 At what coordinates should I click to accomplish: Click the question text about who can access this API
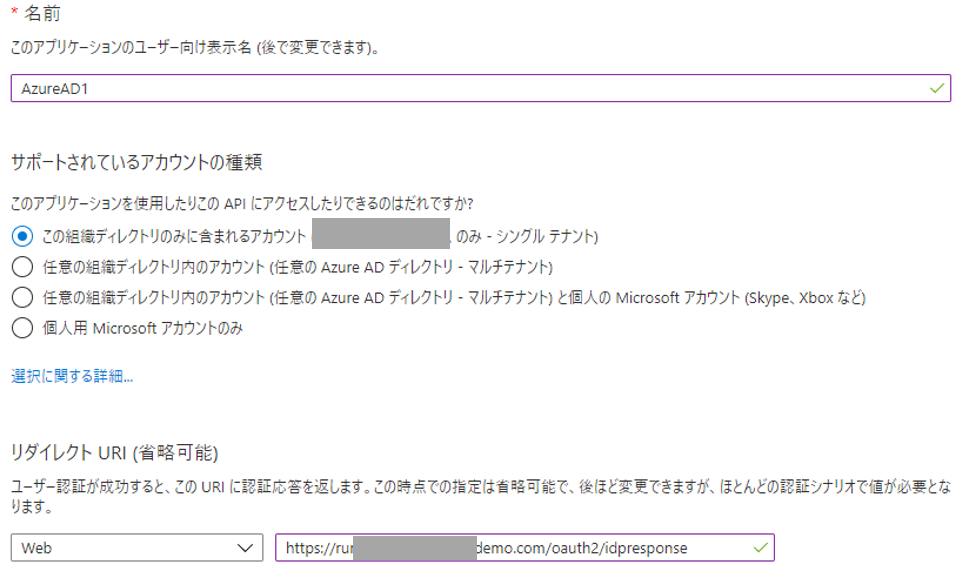pos(242,203)
